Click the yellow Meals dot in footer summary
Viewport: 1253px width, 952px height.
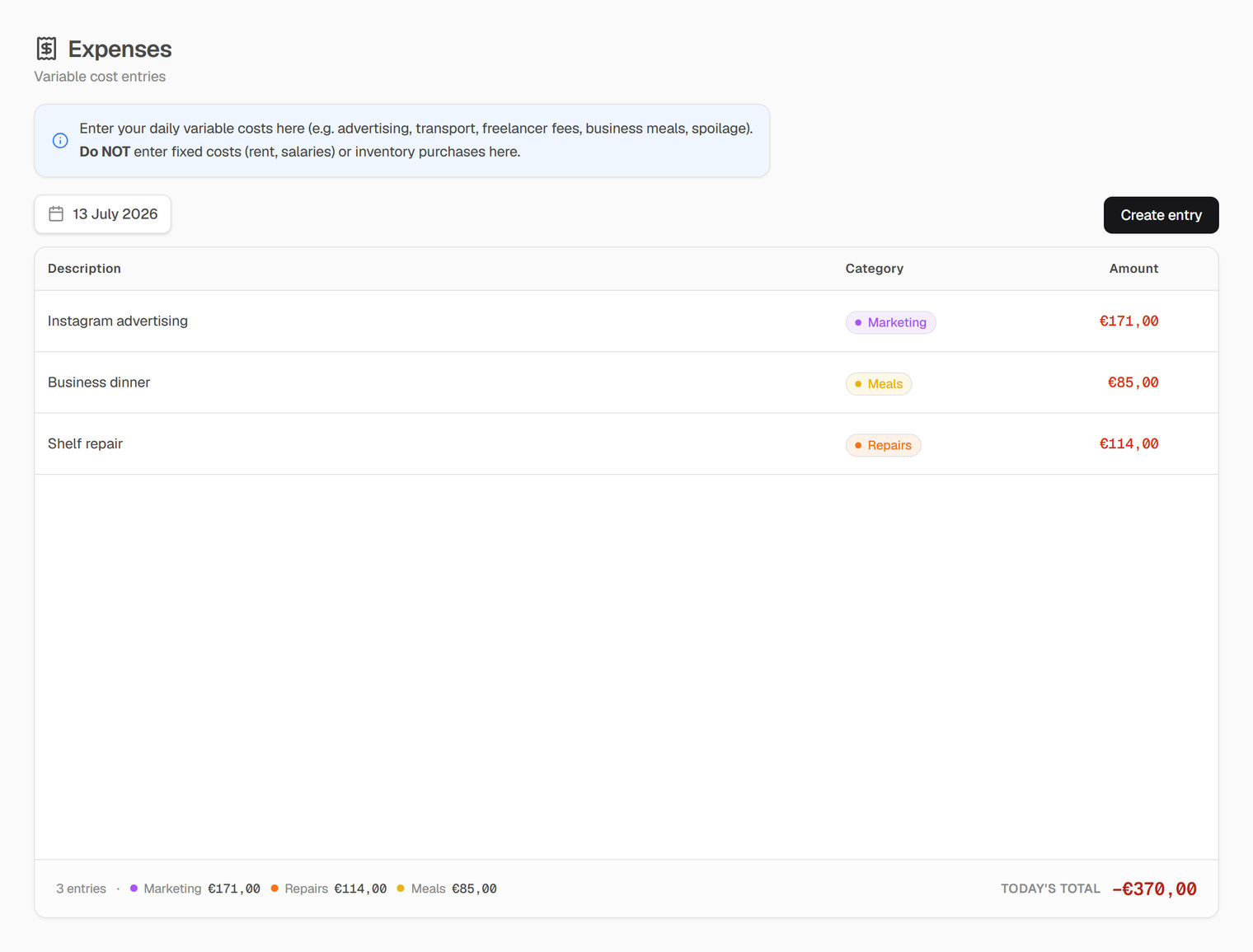[x=401, y=889]
